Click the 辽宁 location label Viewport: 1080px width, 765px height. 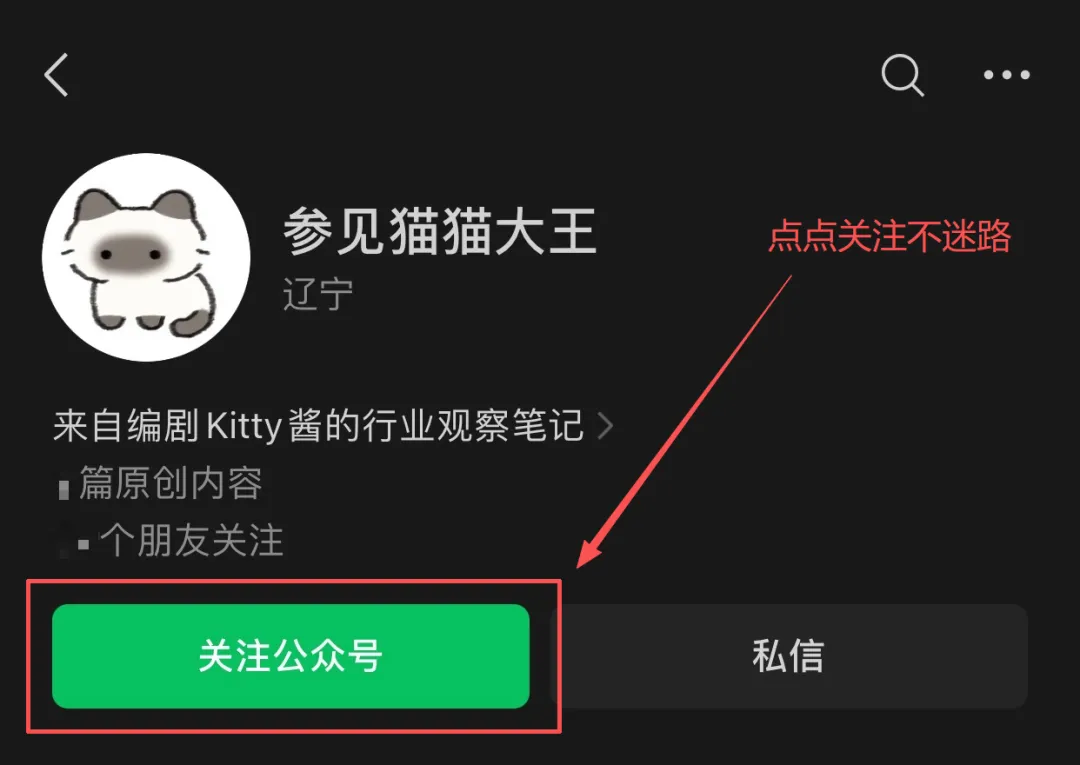click(x=318, y=294)
